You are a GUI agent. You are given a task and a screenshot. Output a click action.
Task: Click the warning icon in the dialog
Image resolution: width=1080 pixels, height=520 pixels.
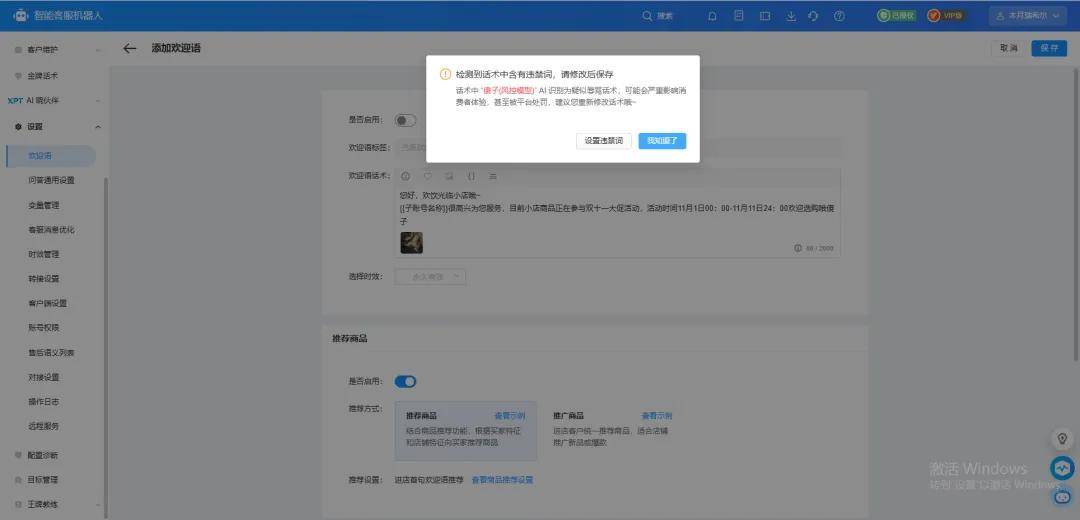point(446,74)
